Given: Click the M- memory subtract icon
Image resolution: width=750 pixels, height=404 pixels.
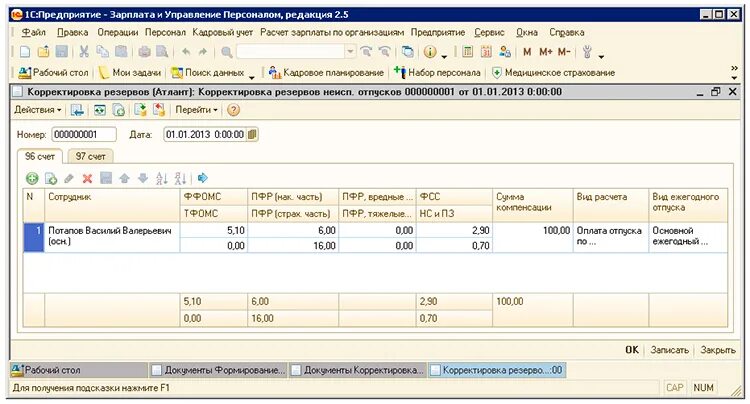Looking at the screenshot, I should [564, 52].
